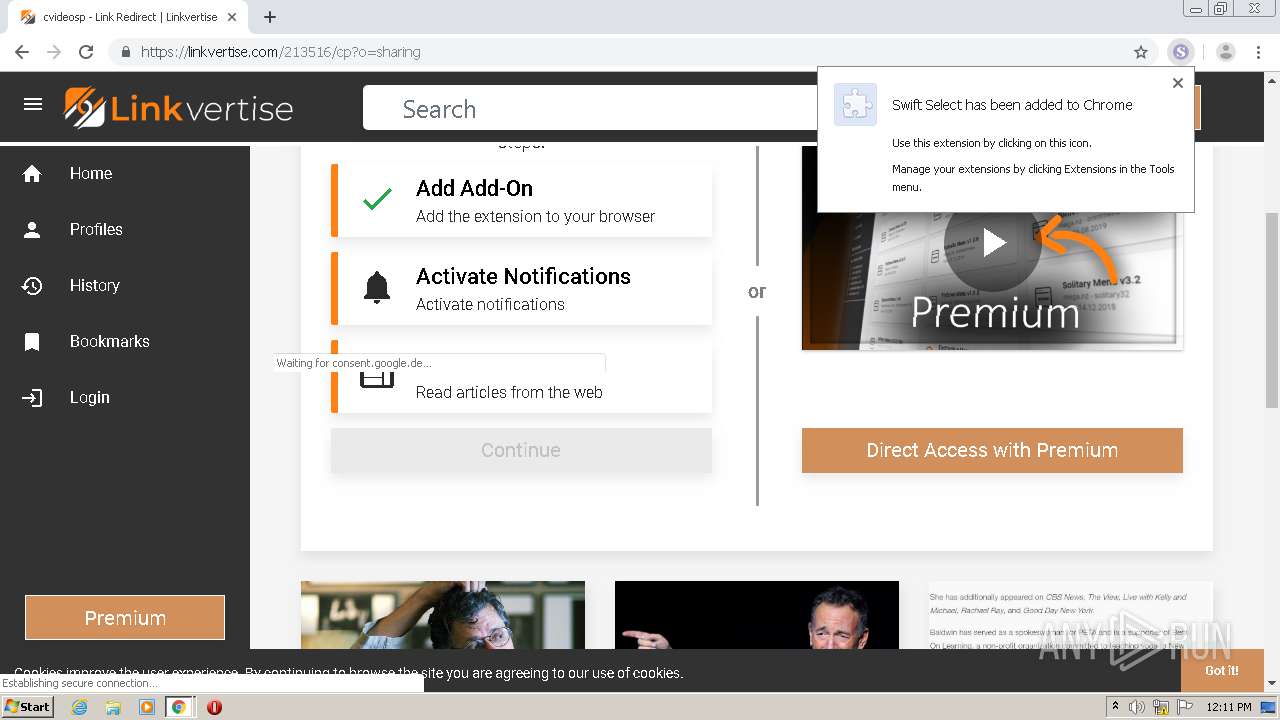Open the article thumbnail of pointing man
Viewport: 1280px width, 720px height.
757,615
